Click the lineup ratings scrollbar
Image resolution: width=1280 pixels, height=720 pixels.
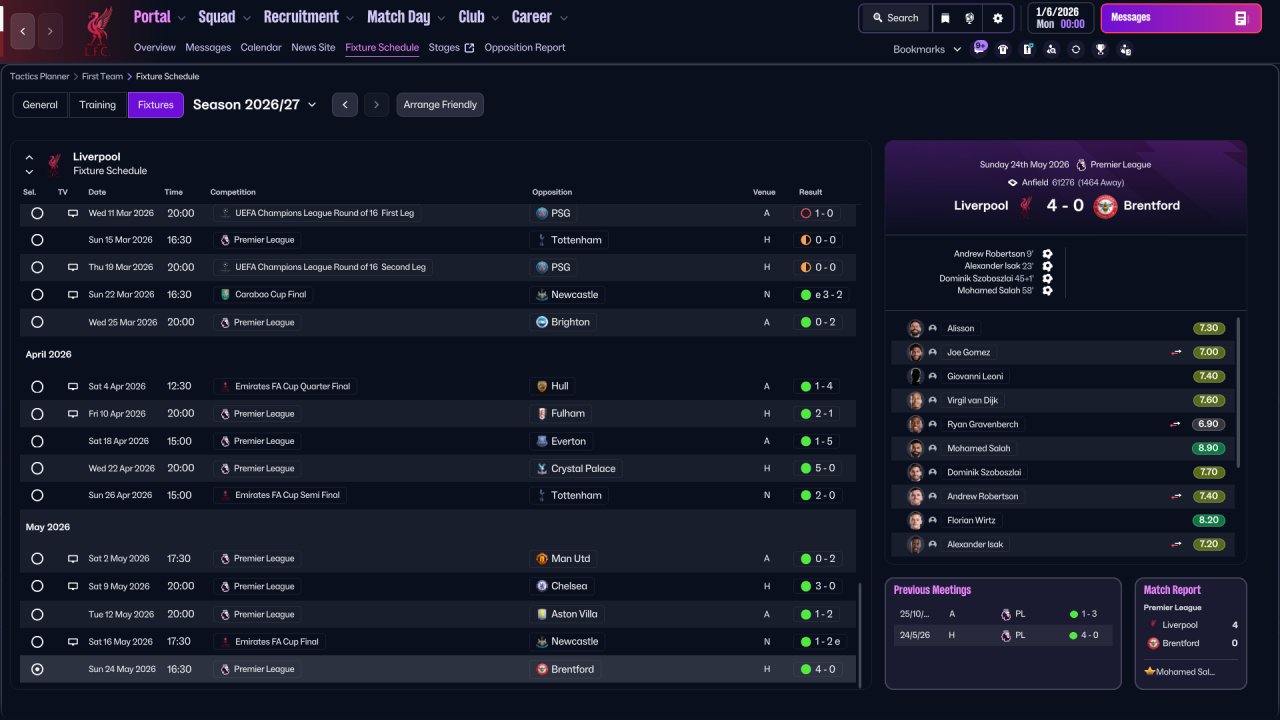click(1238, 392)
